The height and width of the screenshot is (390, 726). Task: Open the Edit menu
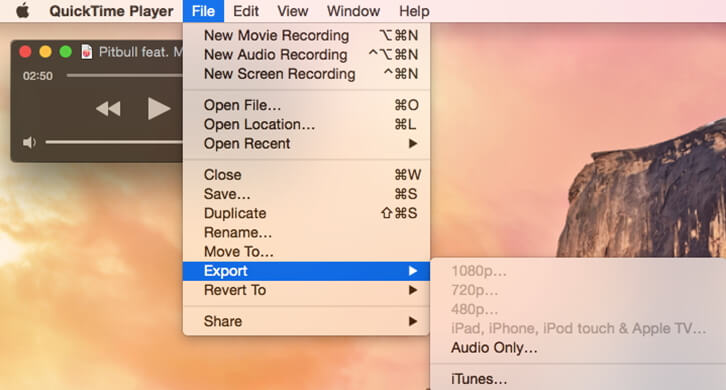click(x=245, y=11)
